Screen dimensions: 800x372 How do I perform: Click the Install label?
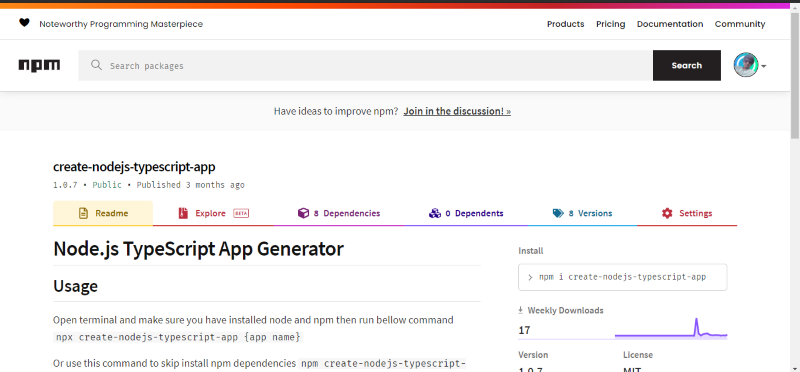[x=531, y=251]
